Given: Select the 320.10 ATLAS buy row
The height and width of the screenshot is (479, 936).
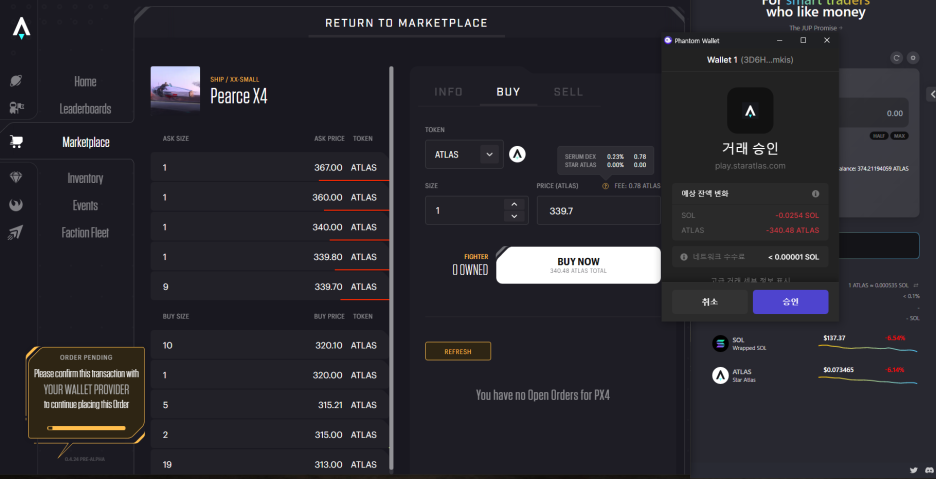Looking at the screenshot, I should [x=268, y=345].
